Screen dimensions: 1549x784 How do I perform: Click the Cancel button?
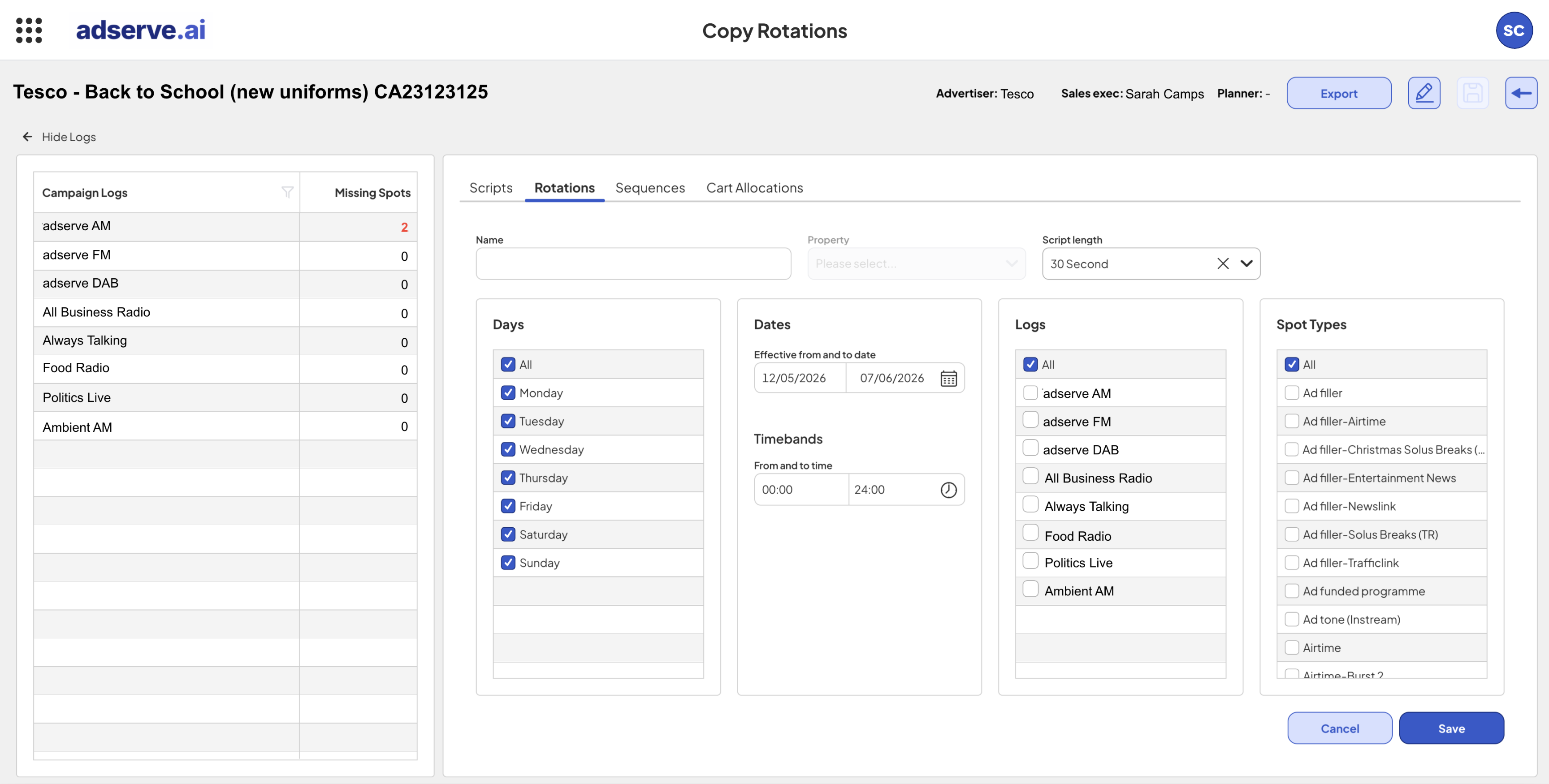click(1339, 729)
